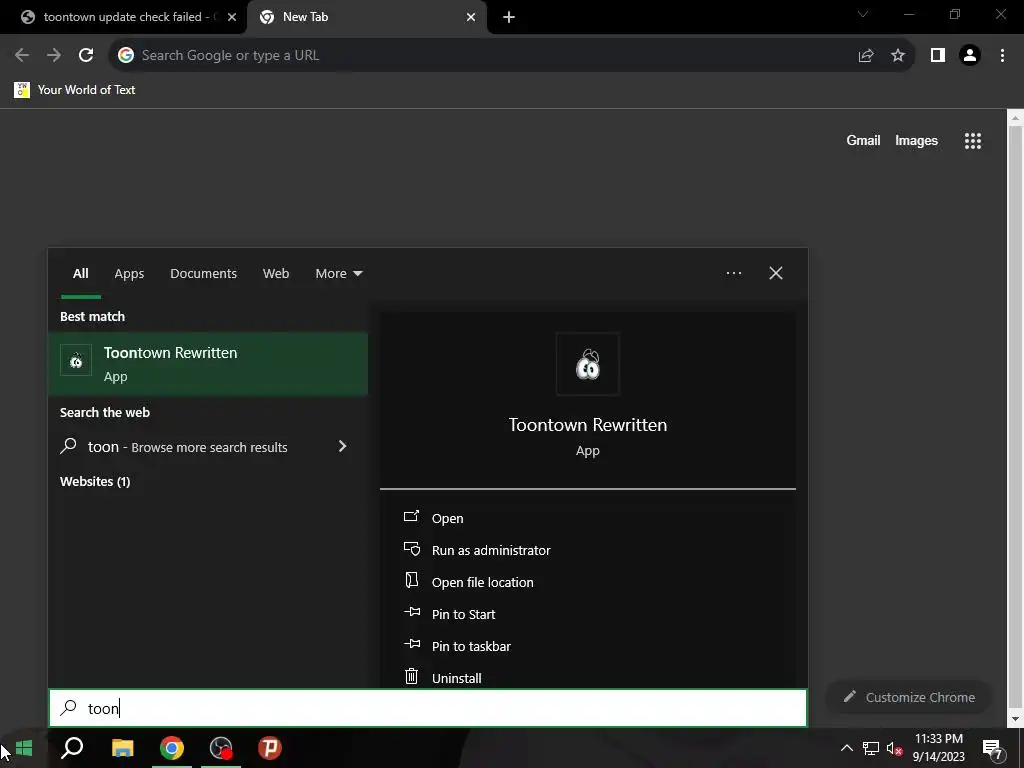The width and height of the screenshot is (1024, 768).
Task: Open File Explorer from the taskbar
Action: [122, 748]
